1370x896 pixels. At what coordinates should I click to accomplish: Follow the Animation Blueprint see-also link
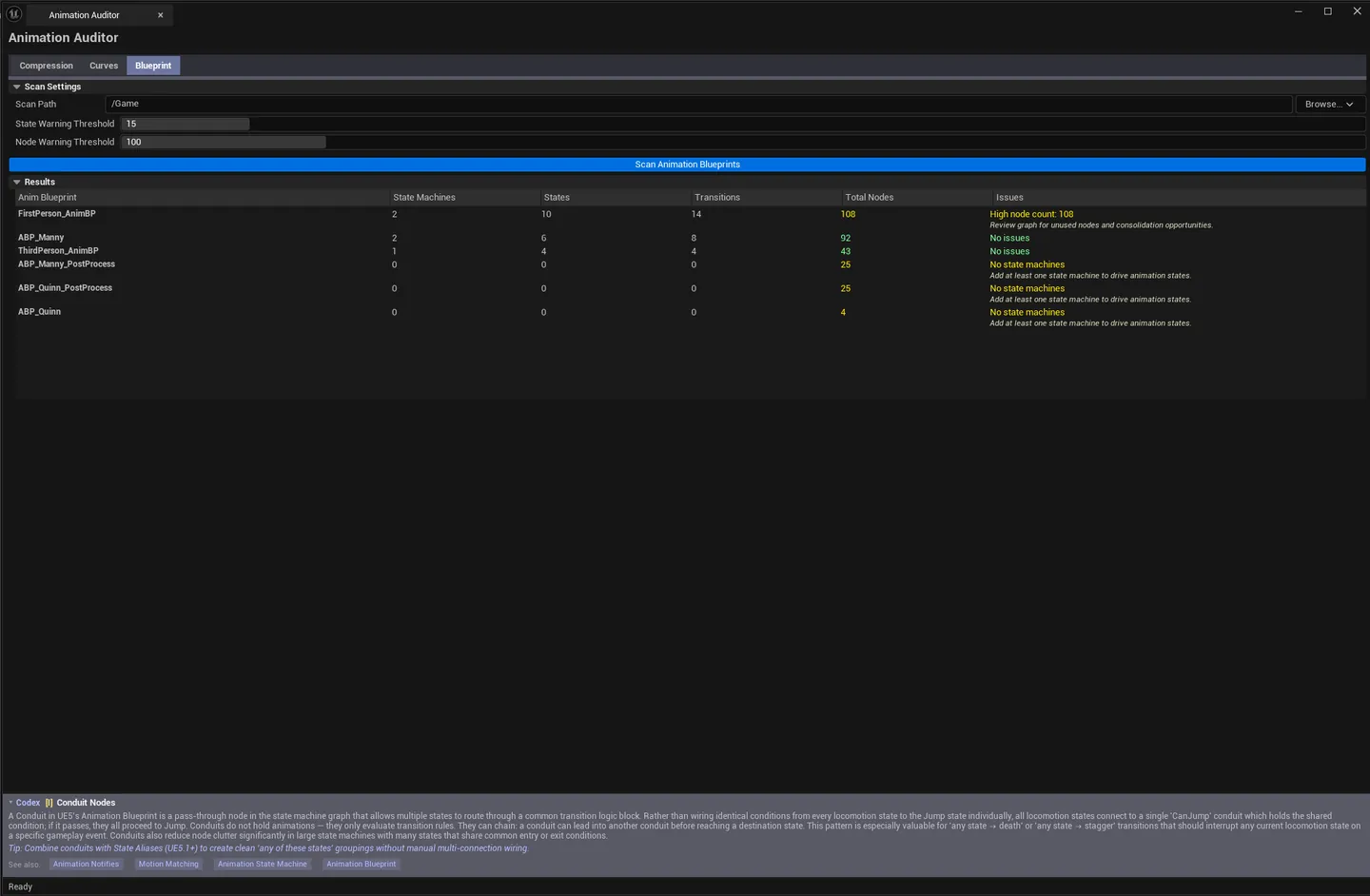point(362,865)
